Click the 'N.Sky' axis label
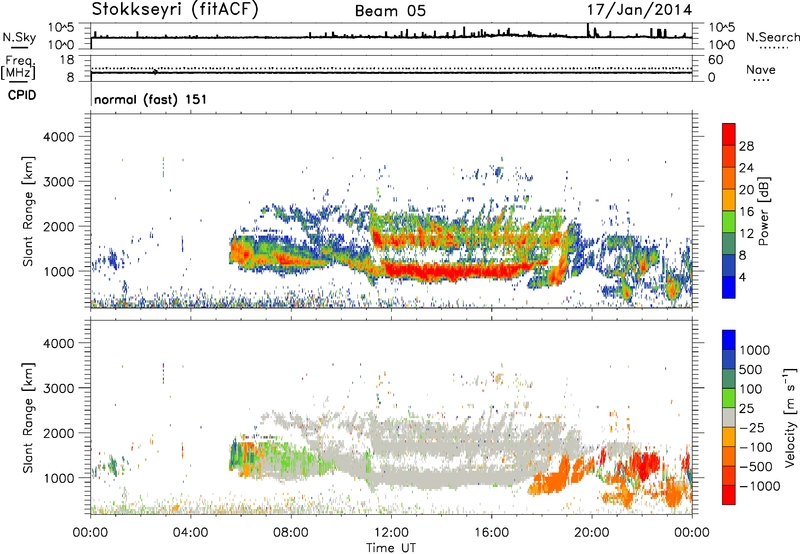 tap(19, 38)
